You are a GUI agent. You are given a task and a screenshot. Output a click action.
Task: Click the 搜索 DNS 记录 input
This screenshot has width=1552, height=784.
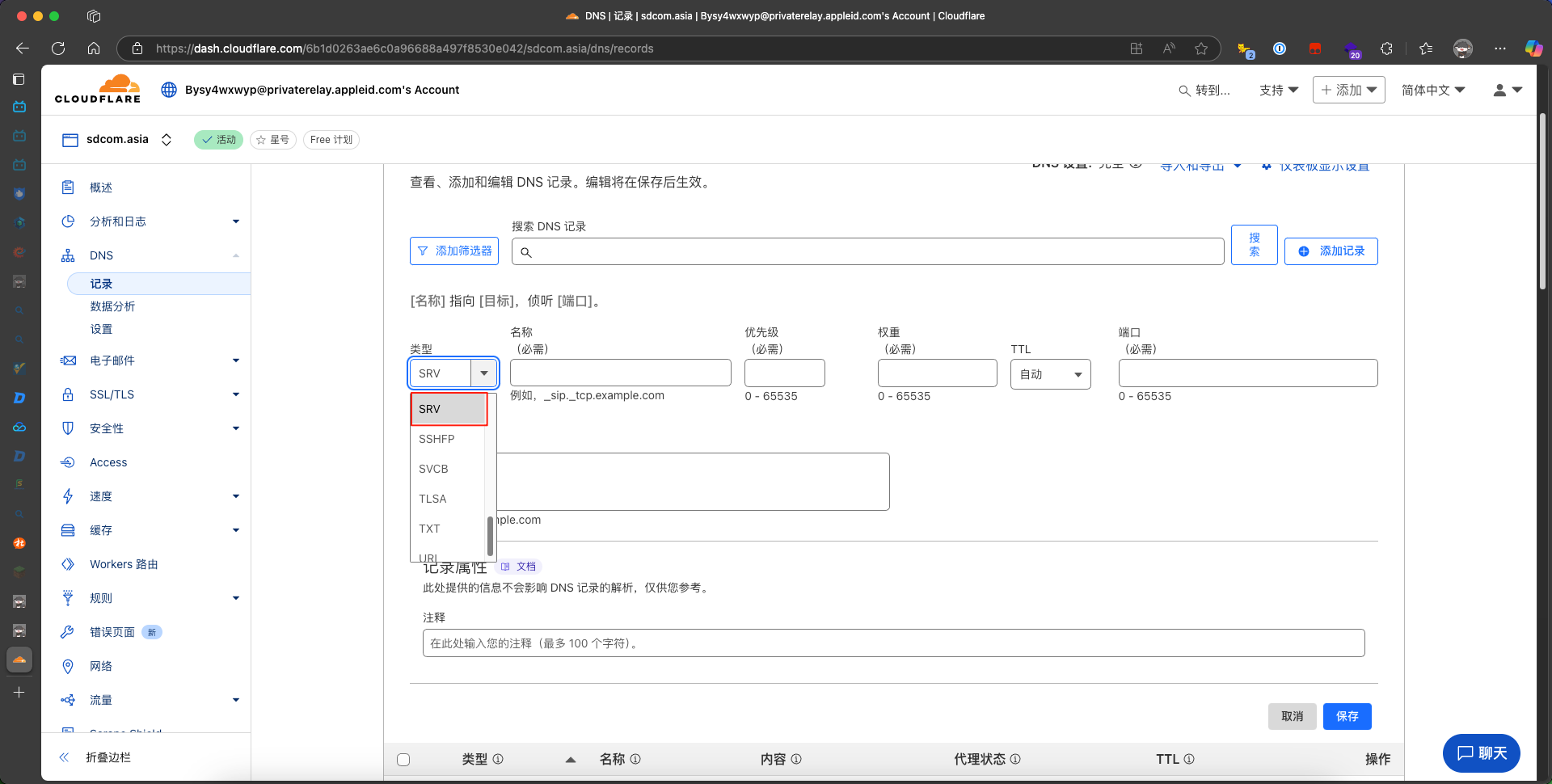point(868,251)
